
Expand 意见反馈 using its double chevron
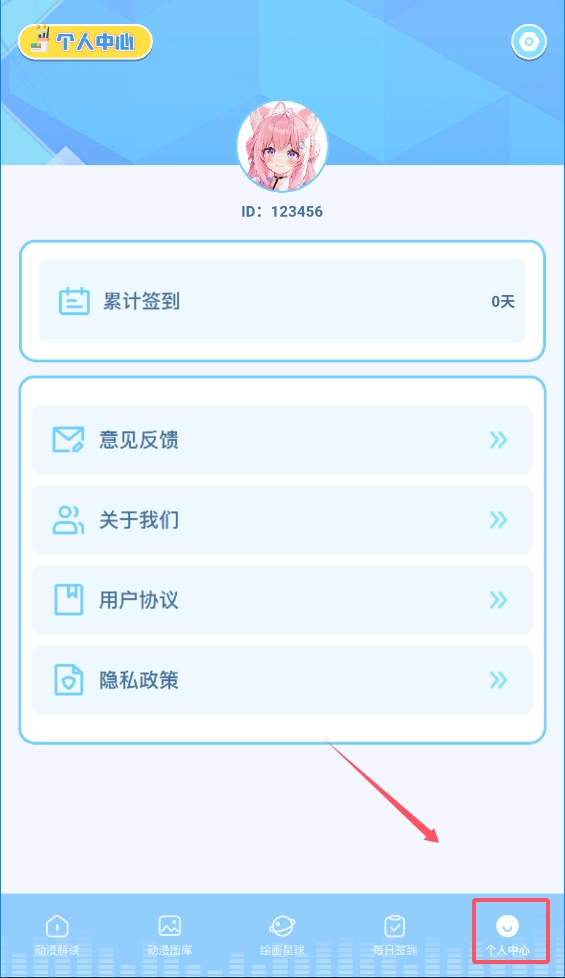click(x=498, y=440)
